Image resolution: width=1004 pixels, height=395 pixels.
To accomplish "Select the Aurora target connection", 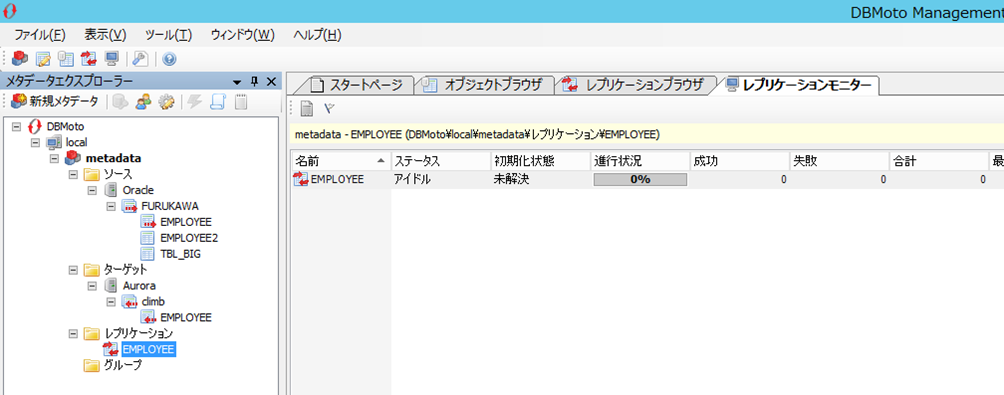I will (x=139, y=286).
